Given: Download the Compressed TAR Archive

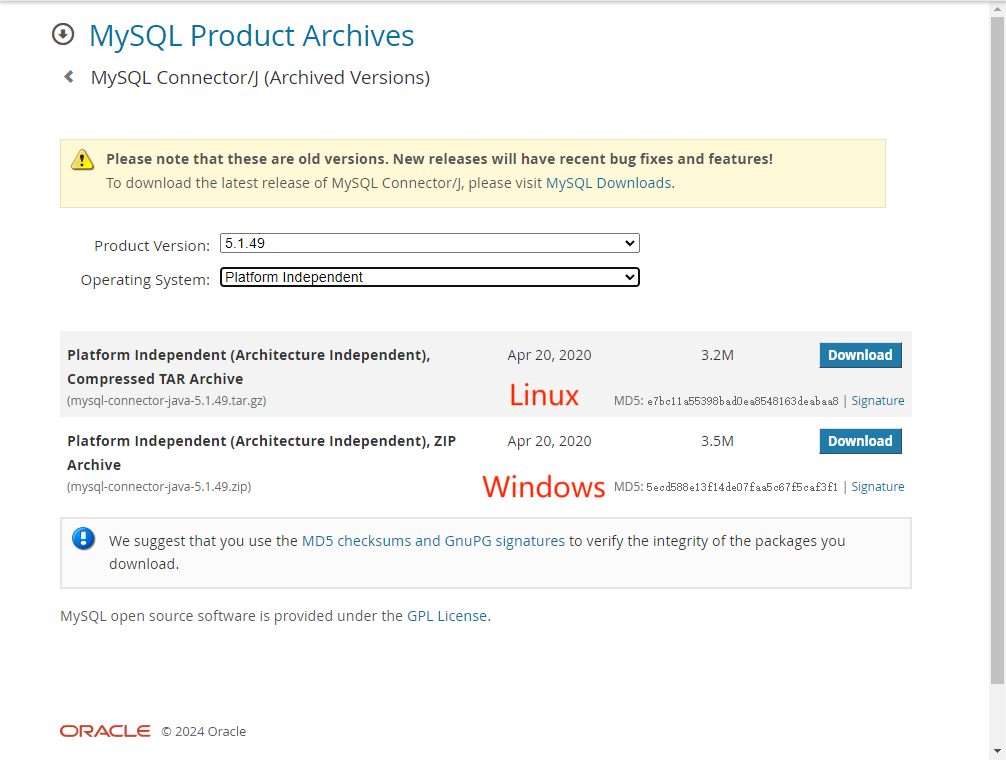Looking at the screenshot, I should tap(860, 355).
